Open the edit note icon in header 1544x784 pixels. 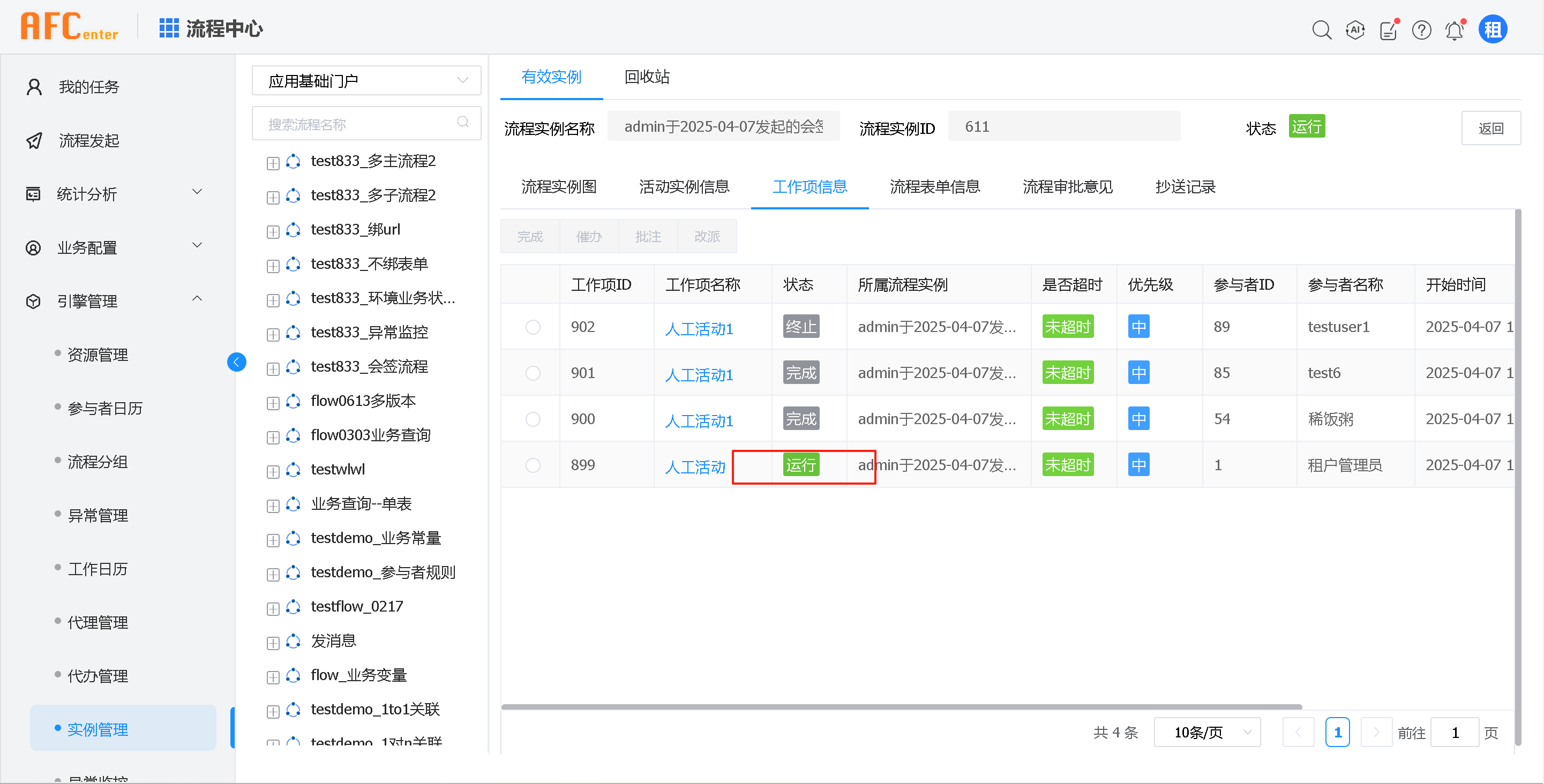(x=1388, y=29)
